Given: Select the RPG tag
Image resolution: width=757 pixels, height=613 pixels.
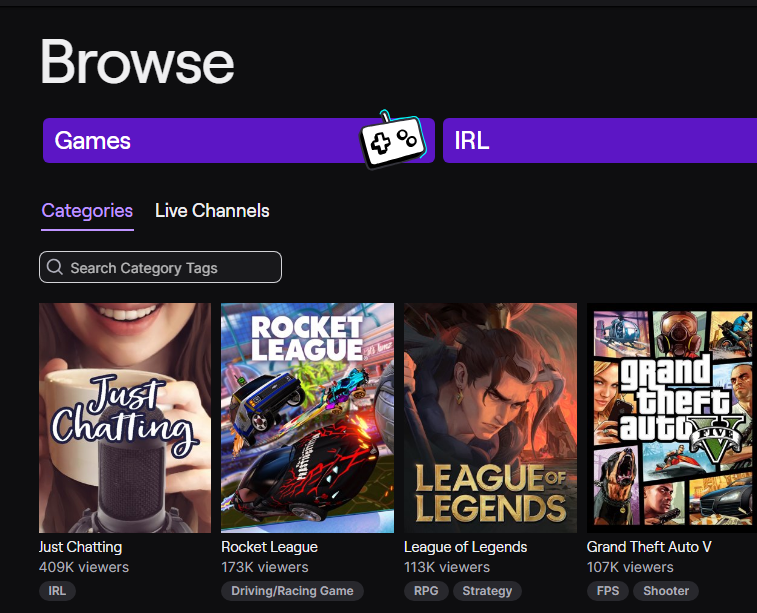Looking at the screenshot, I should [426, 591].
